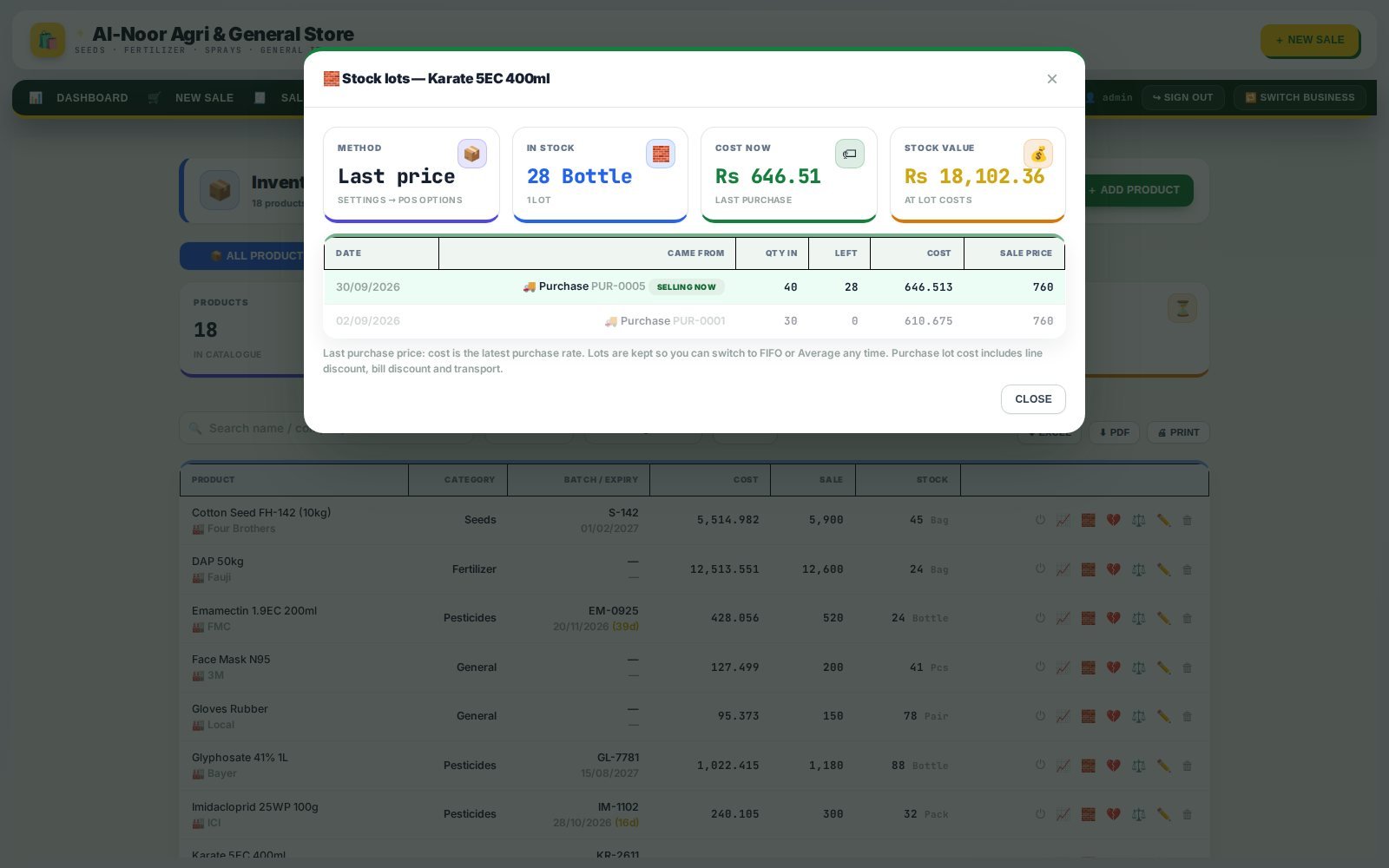The height and width of the screenshot is (868, 1389).
Task: Click the Stock Value money bag icon
Action: [1038, 154]
